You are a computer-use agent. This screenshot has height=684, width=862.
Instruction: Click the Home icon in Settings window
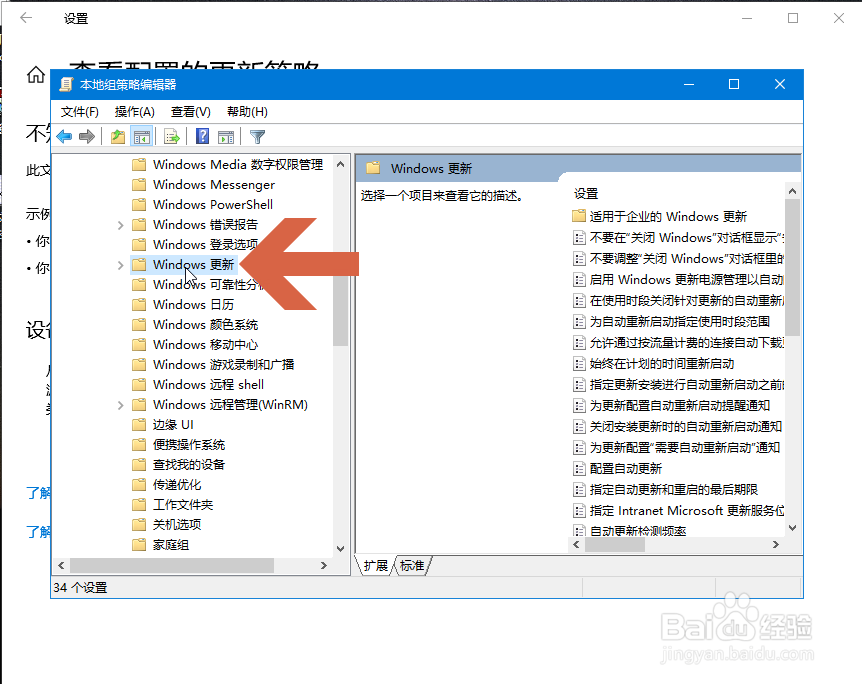point(36,74)
